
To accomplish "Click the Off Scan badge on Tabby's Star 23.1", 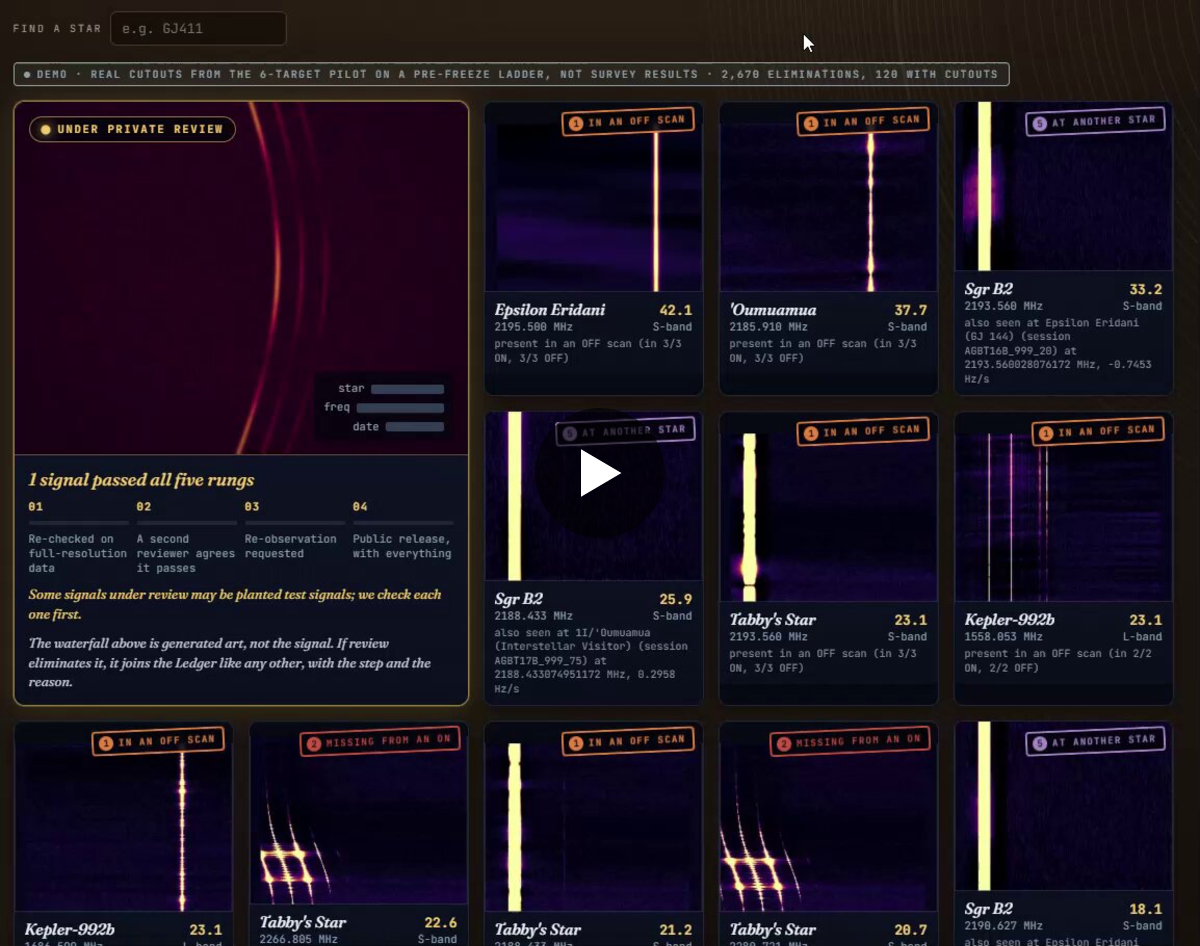I will [x=862, y=432].
